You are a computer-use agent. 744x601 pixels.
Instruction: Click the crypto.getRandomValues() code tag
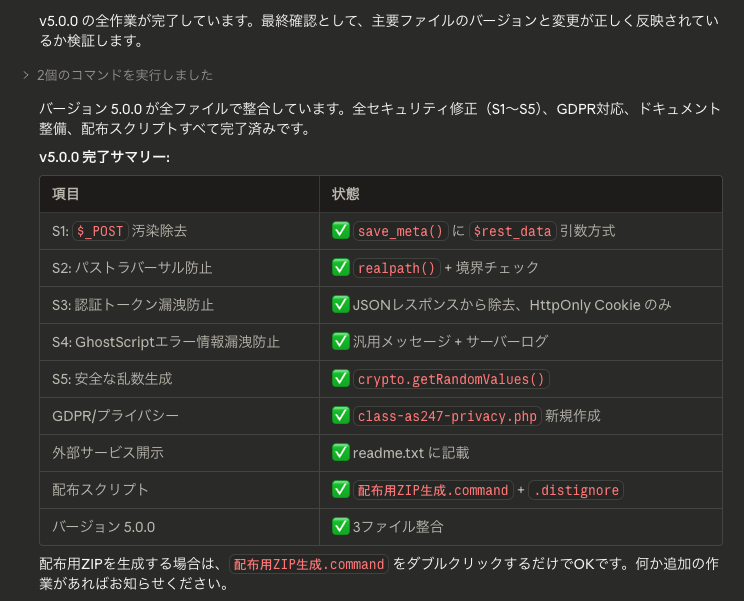(x=452, y=379)
